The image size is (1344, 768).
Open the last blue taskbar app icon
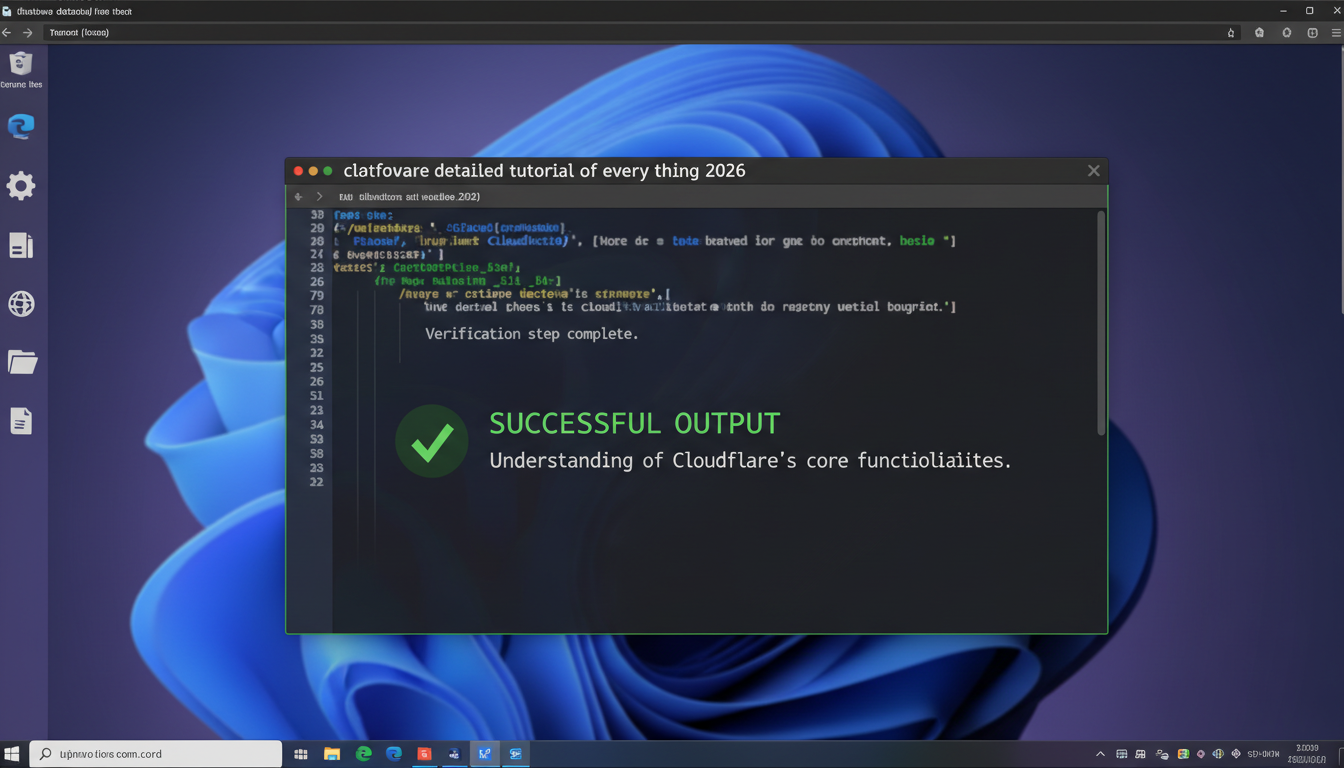pos(515,754)
